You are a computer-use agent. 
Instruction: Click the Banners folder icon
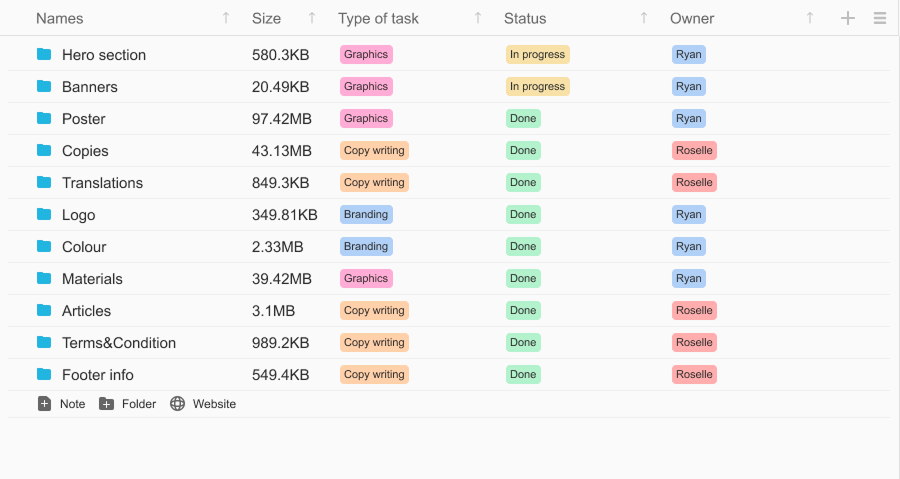pyautogui.click(x=44, y=87)
